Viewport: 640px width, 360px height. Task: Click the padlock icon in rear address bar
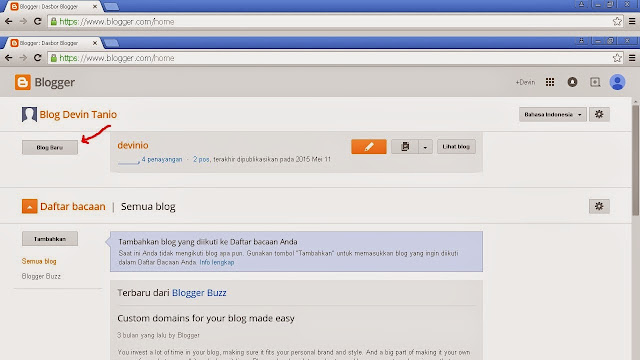click(x=53, y=21)
